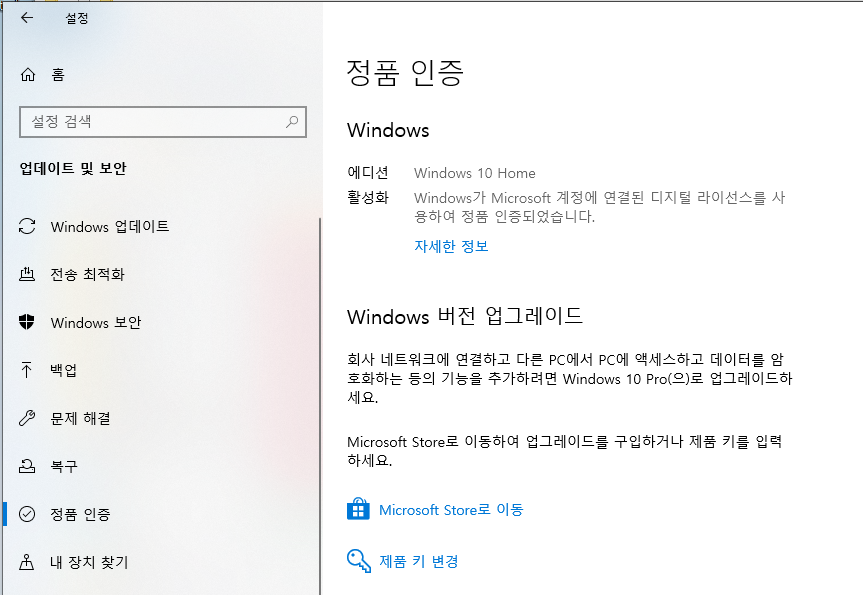This screenshot has height=595, width=863.
Task: Click the Windows 10 Home edition text
Action: [474, 173]
